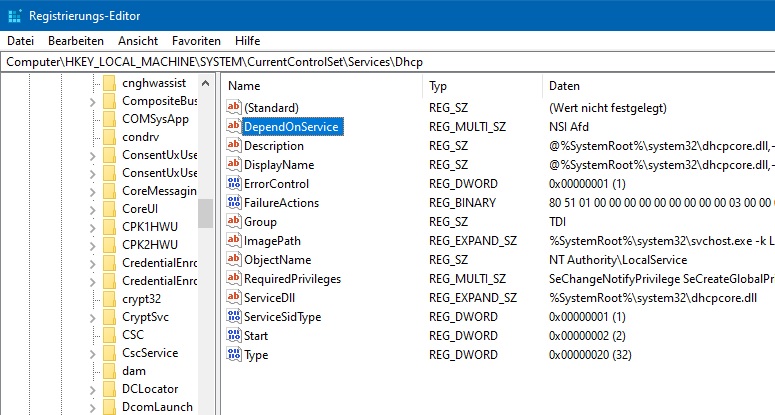
Task: Open the Datei menu
Action: [x=20, y=41]
